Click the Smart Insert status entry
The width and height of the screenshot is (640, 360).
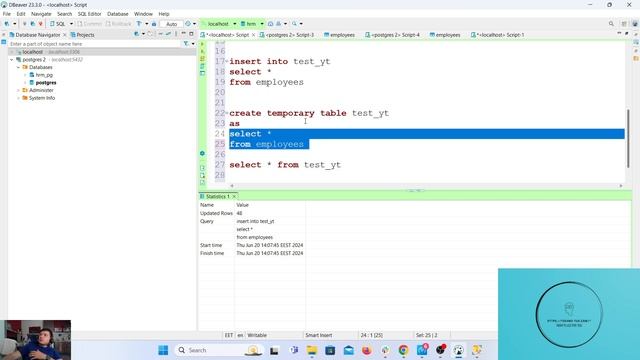(319, 335)
